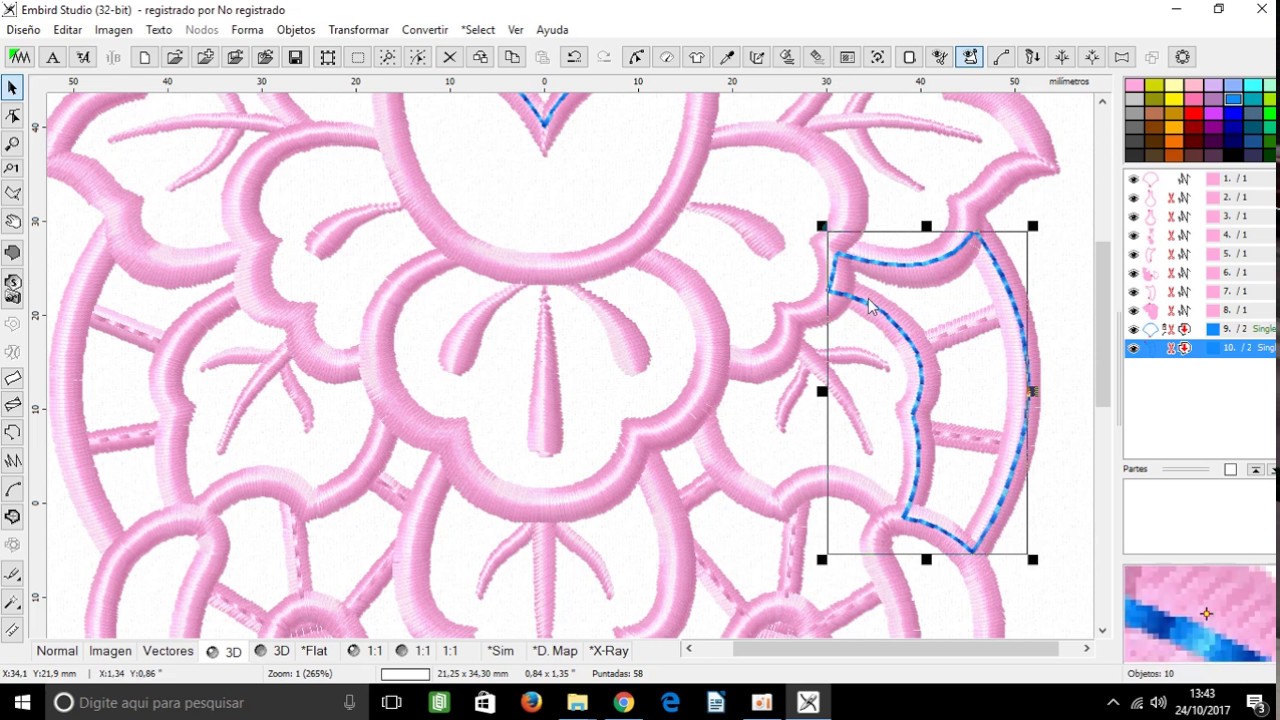The height and width of the screenshot is (720, 1280).
Task: Switch to Imagen view mode
Action: 110,651
